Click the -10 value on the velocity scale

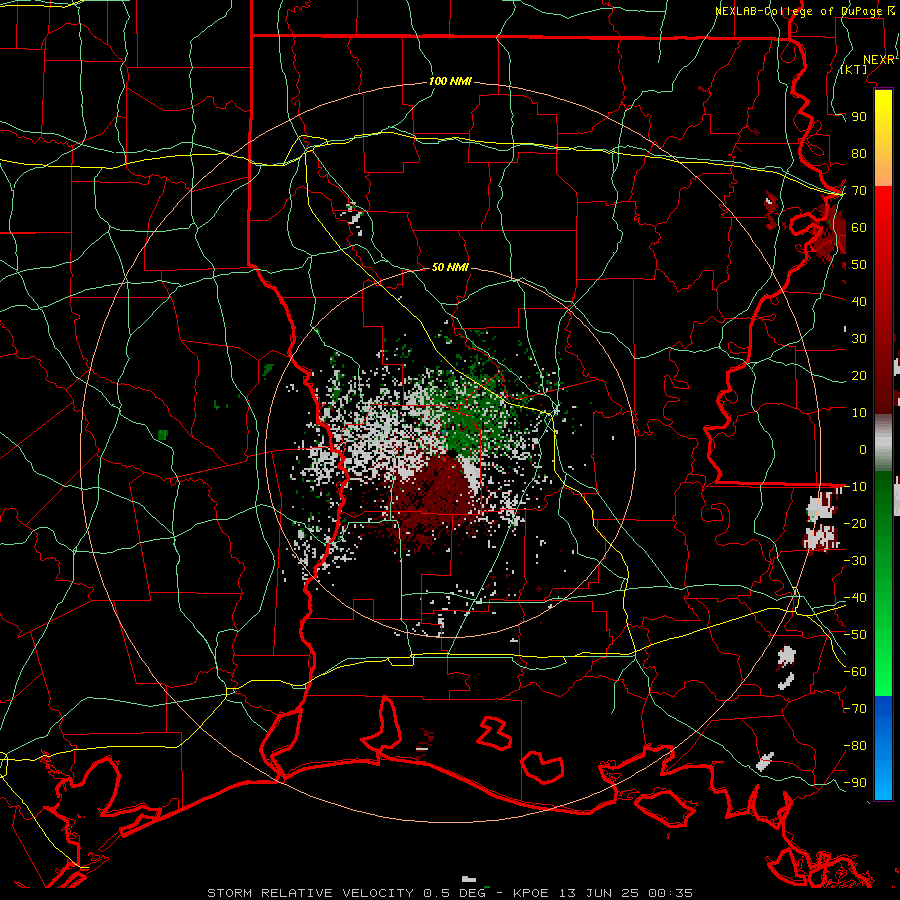855,487
